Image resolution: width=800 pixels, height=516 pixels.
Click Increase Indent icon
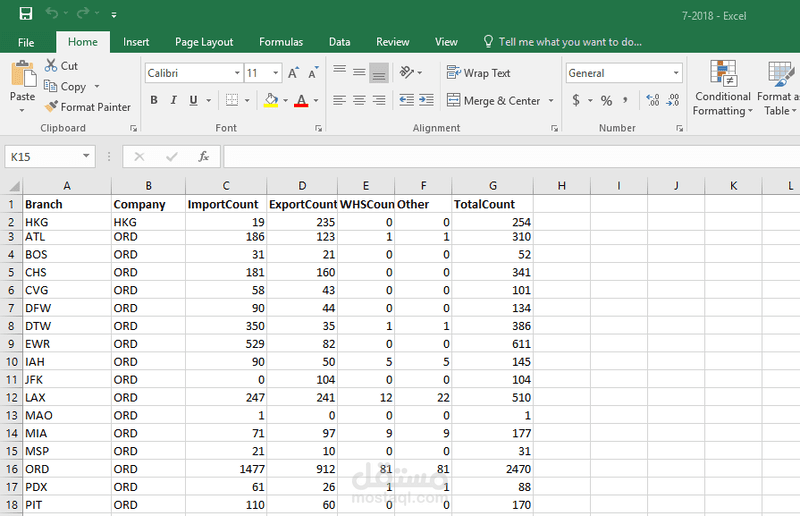426,100
